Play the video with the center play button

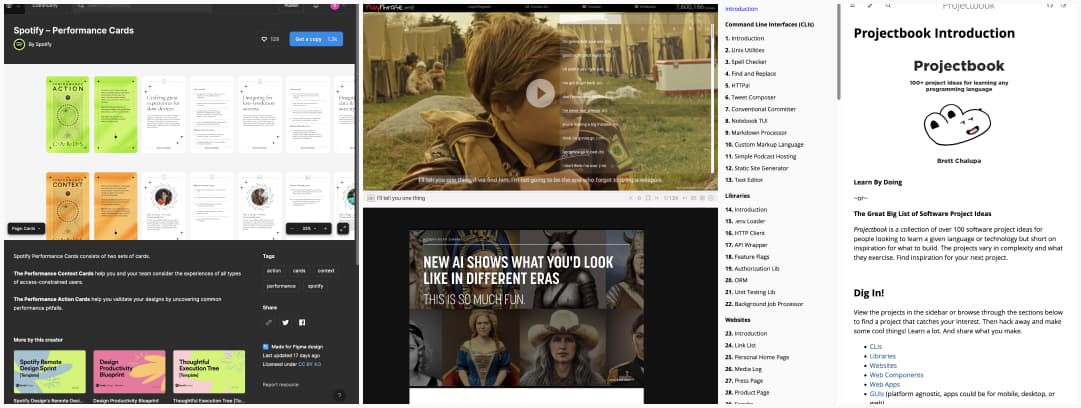[x=540, y=93]
